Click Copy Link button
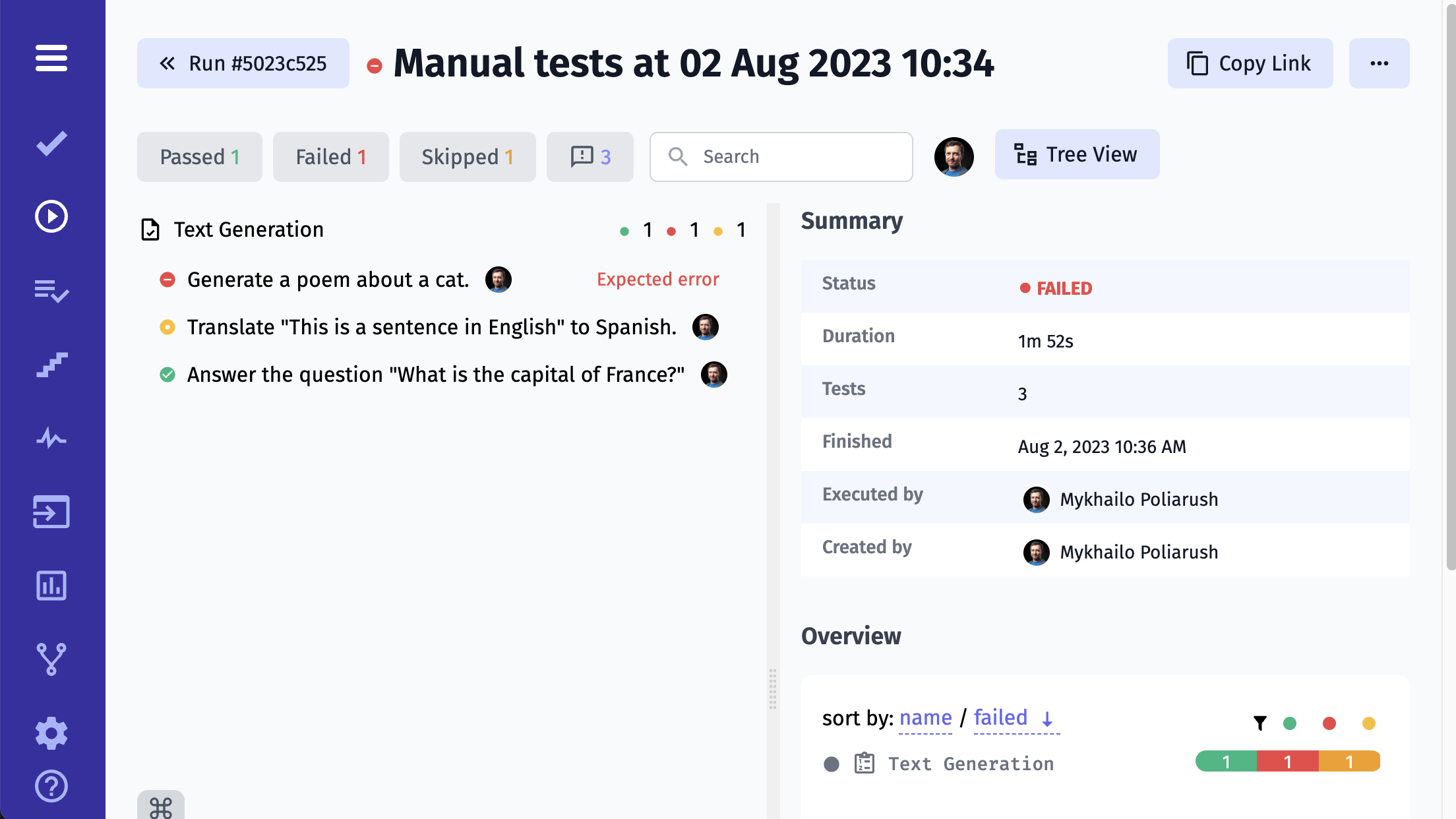The width and height of the screenshot is (1456, 819). (1248, 63)
